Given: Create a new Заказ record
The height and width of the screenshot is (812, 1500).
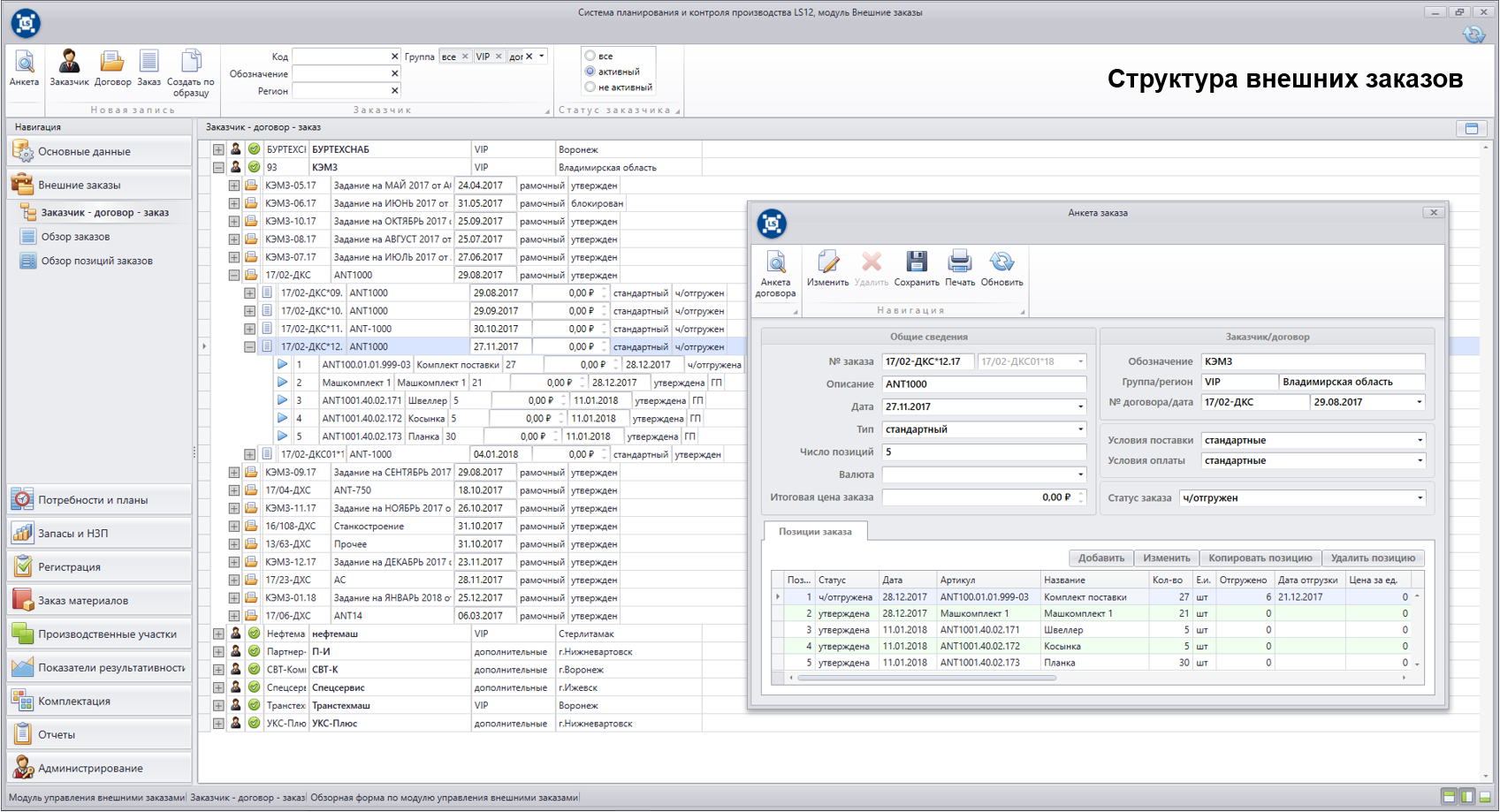Looking at the screenshot, I should 149,68.
